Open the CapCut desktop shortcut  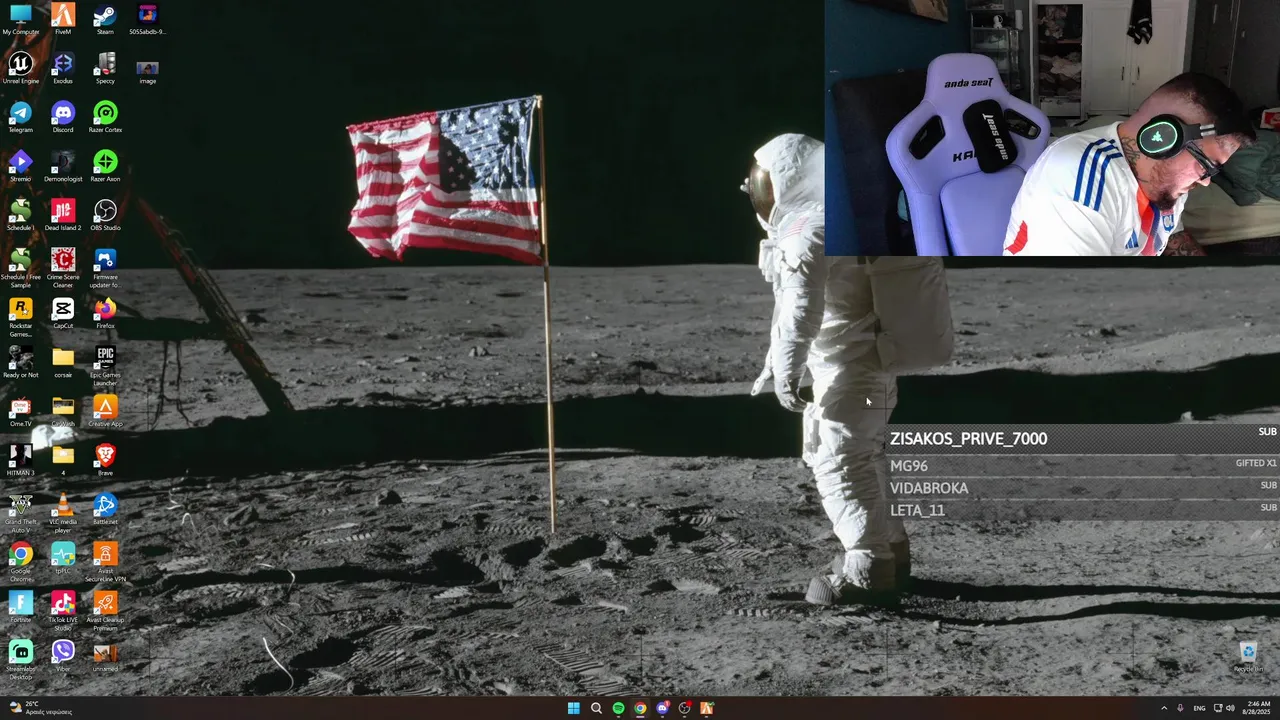click(x=63, y=313)
